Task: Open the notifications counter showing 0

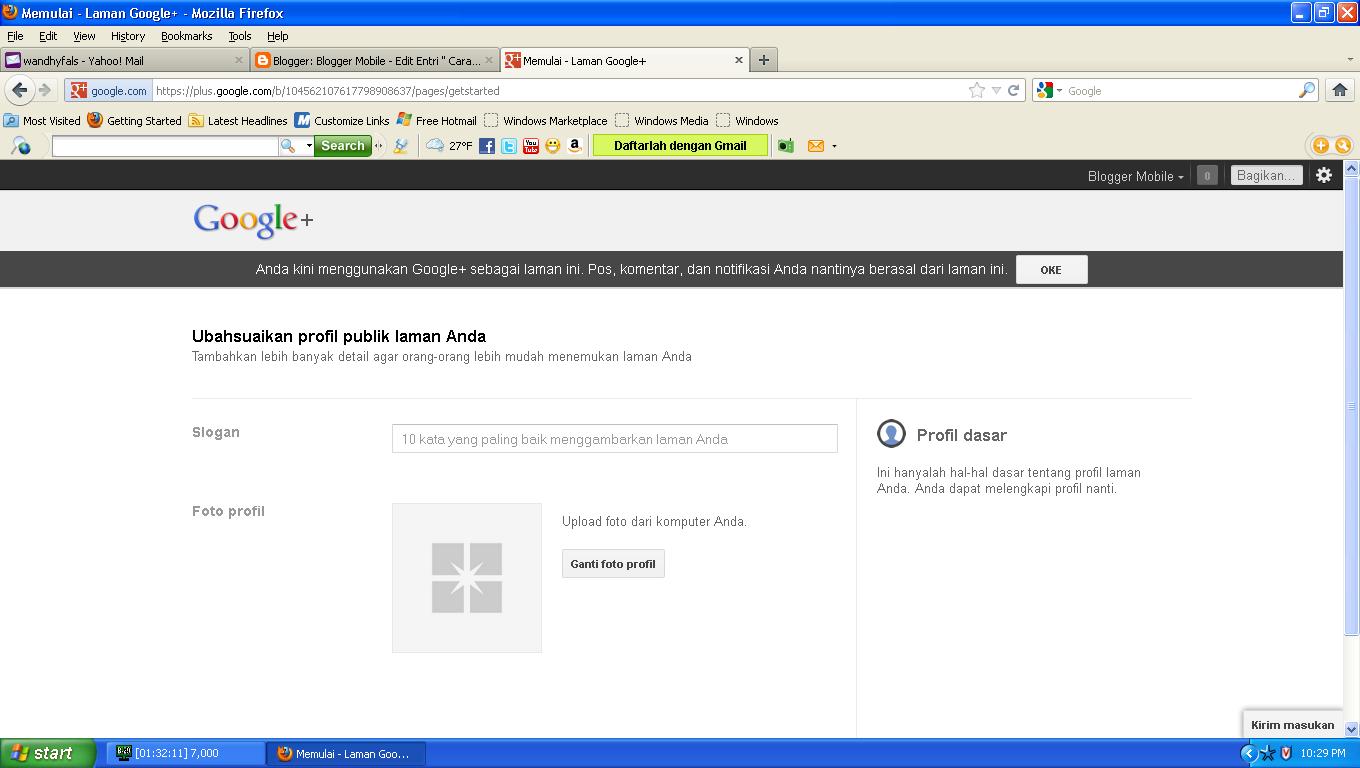Action: 1207,175
